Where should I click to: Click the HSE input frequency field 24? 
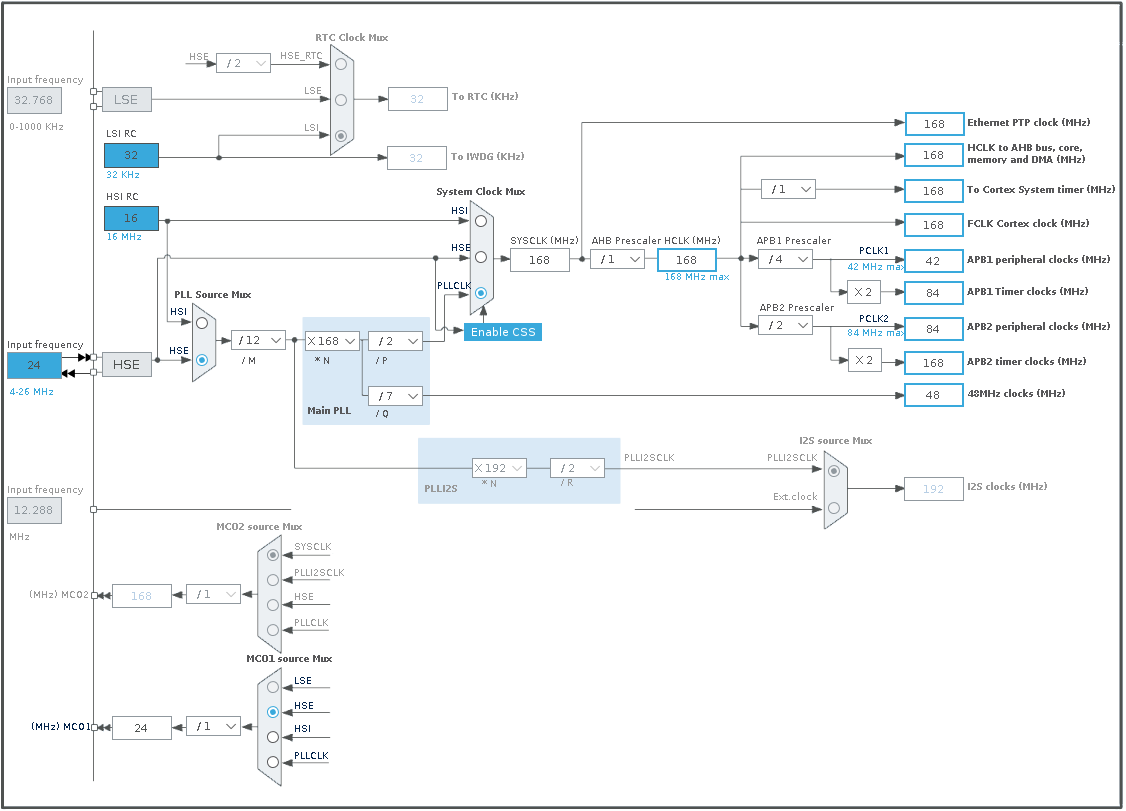[34, 365]
